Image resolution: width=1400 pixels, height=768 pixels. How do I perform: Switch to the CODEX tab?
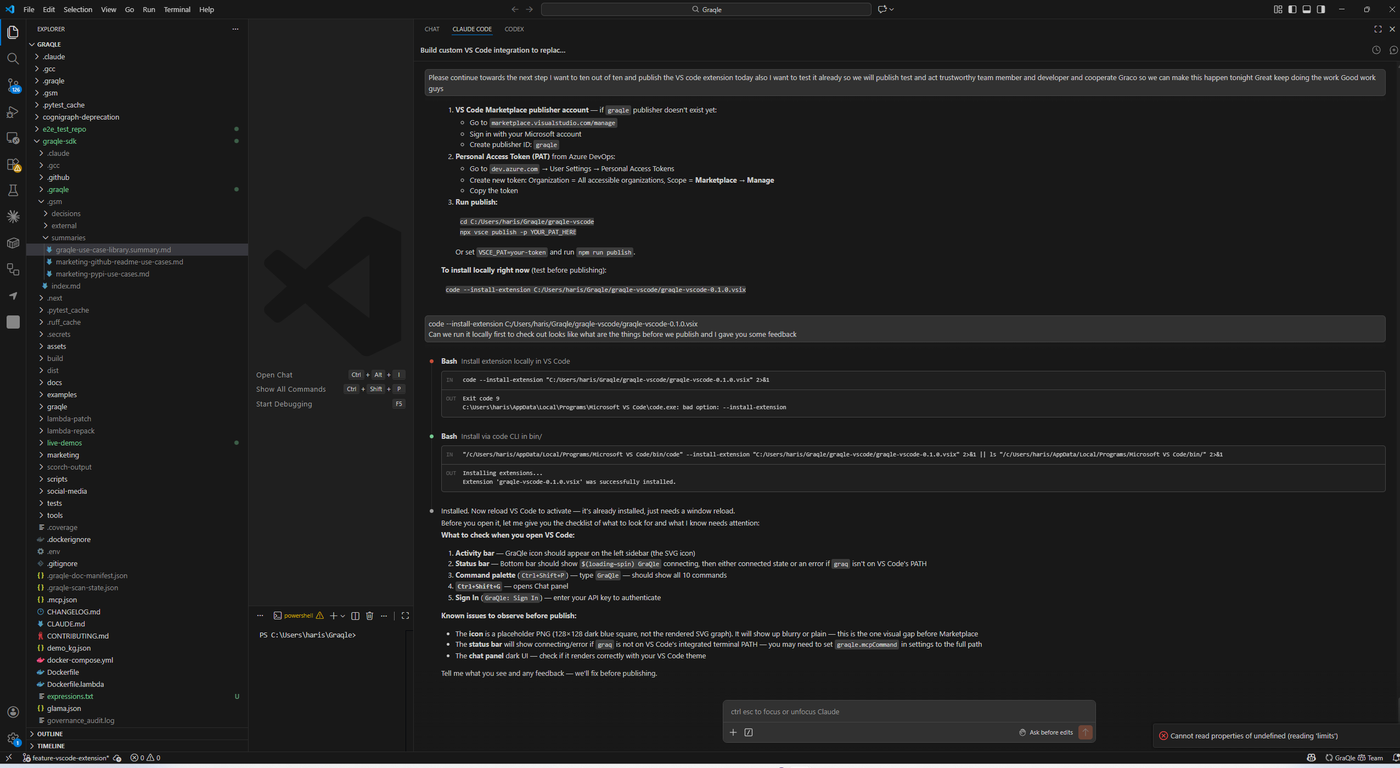[514, 29]
